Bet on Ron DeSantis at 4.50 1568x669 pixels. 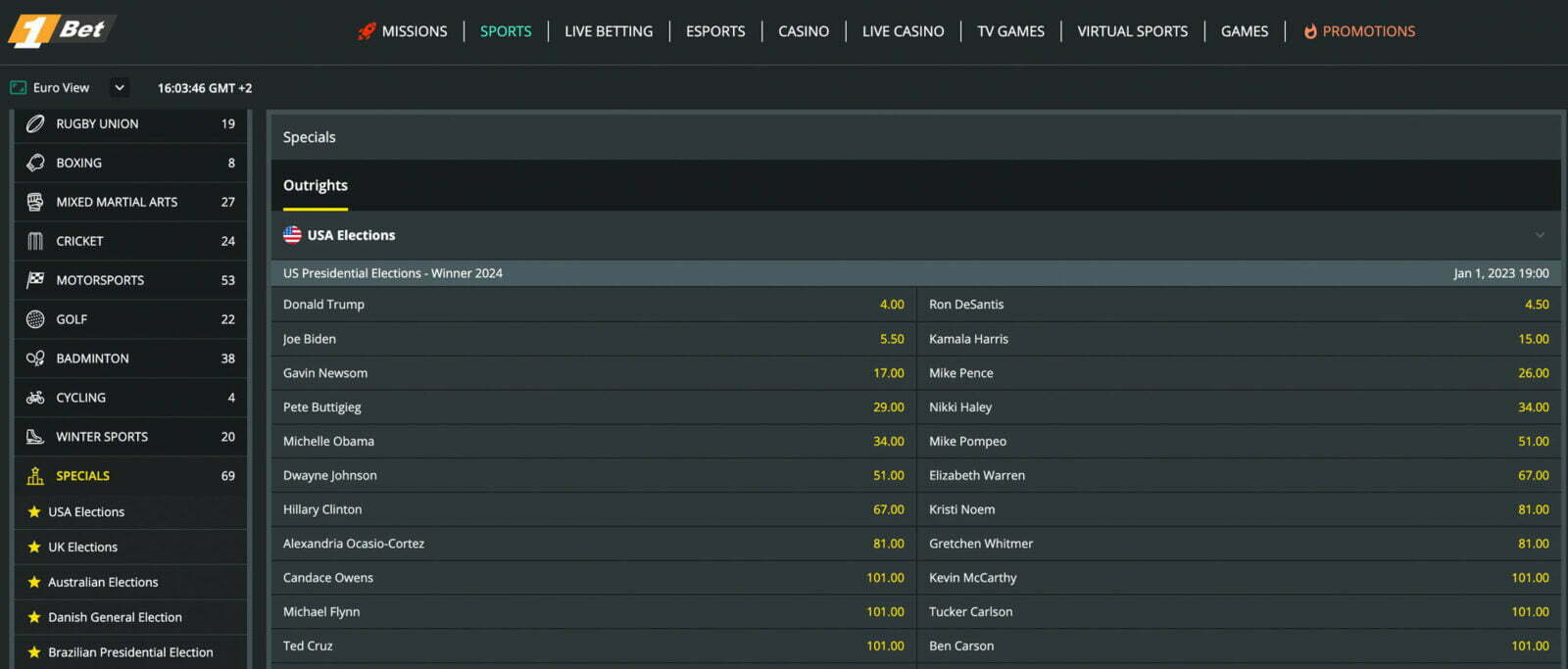click(x=1239, y=305)
